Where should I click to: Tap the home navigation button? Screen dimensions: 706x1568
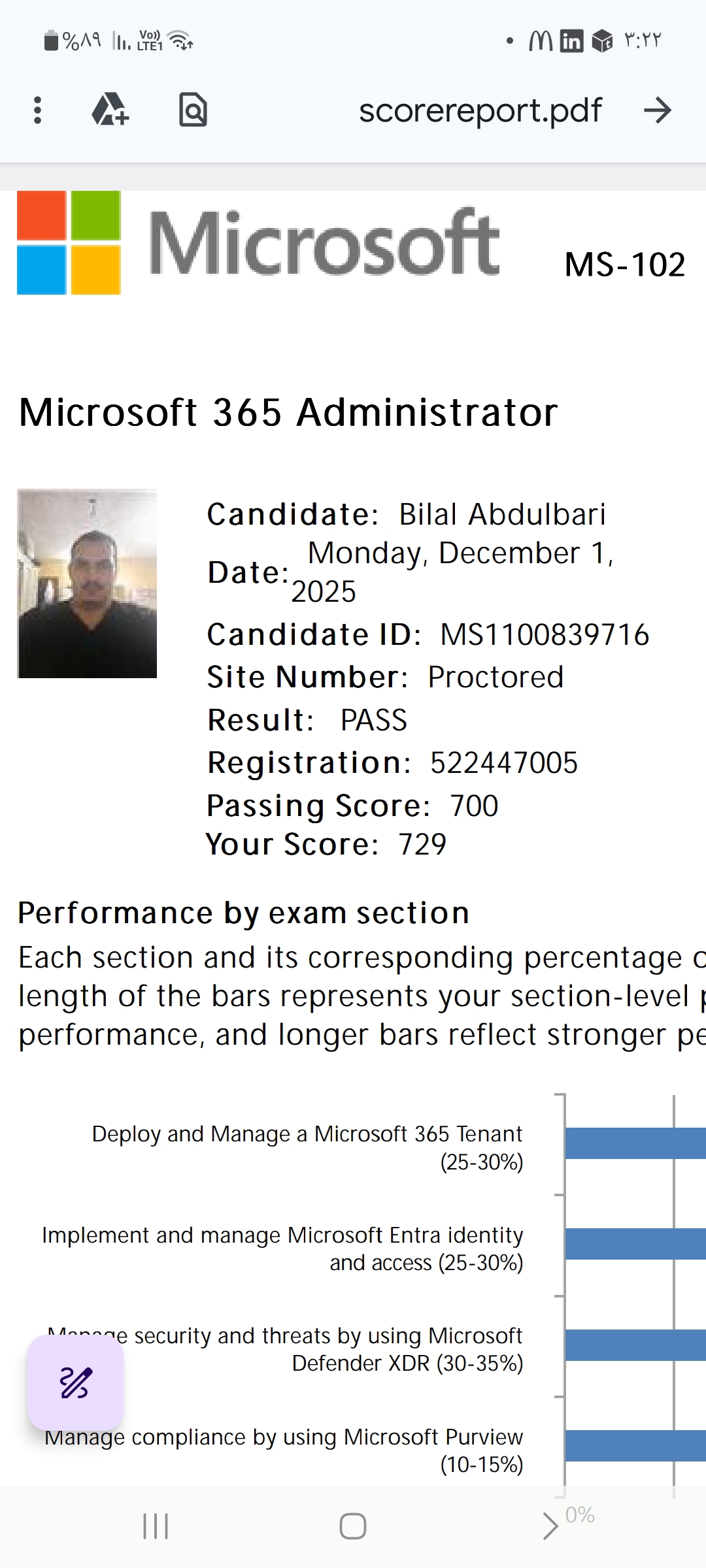pyautogui.click(x=353, y=1527)
